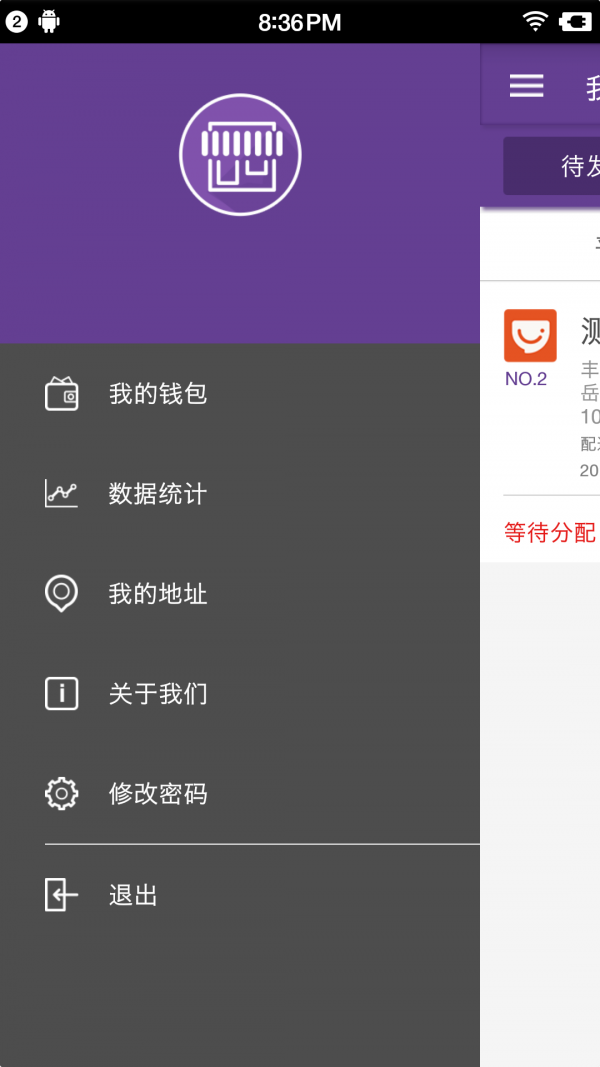The width and height of the screenshot is (600, 1067).
Task: Tap the Android icon in status bar
Action: (49, 21)
